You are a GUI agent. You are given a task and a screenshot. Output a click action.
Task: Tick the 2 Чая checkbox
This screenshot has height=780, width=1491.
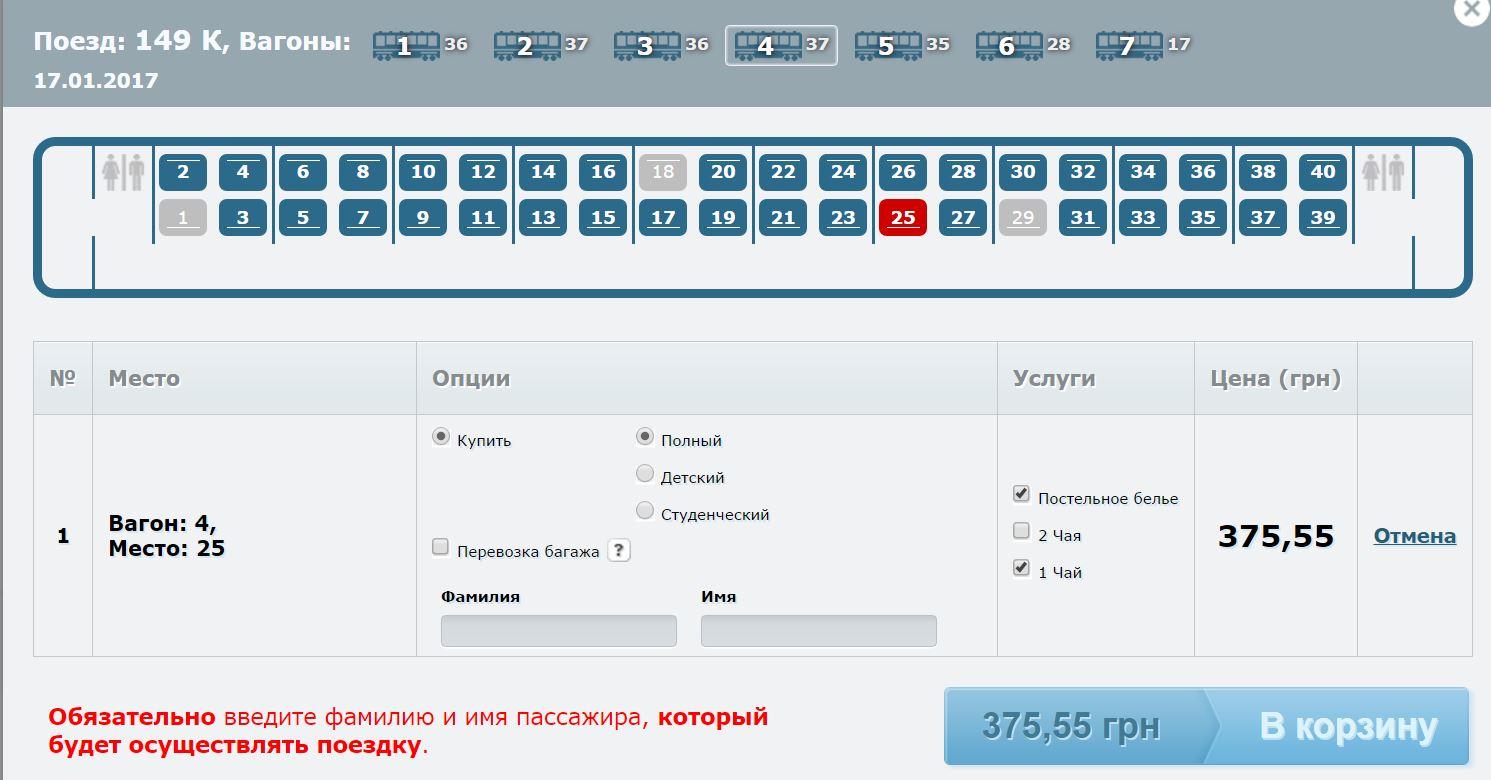coord(1021,531)
